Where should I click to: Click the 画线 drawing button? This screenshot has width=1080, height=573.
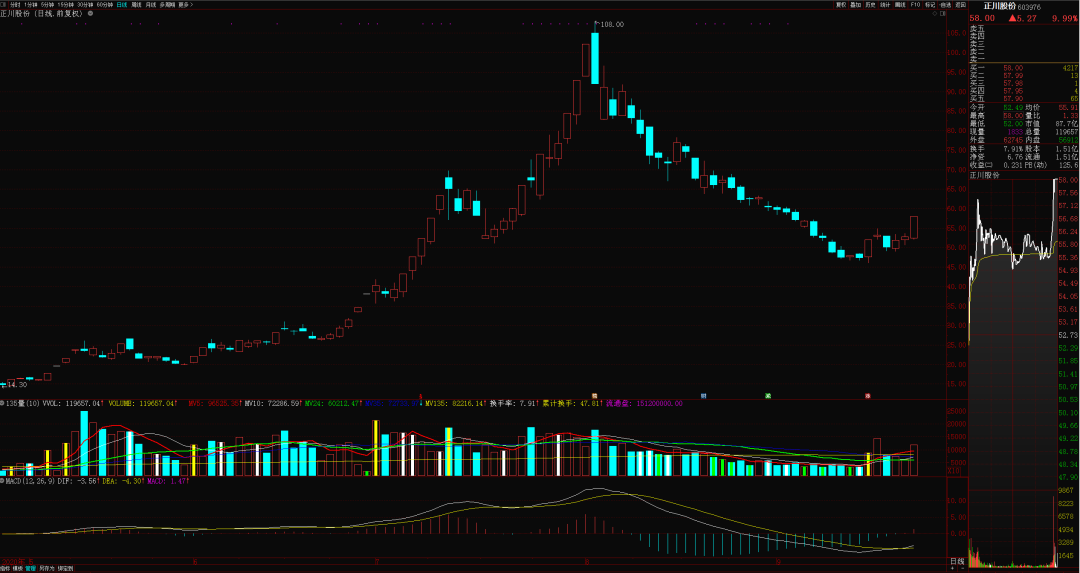900,5
